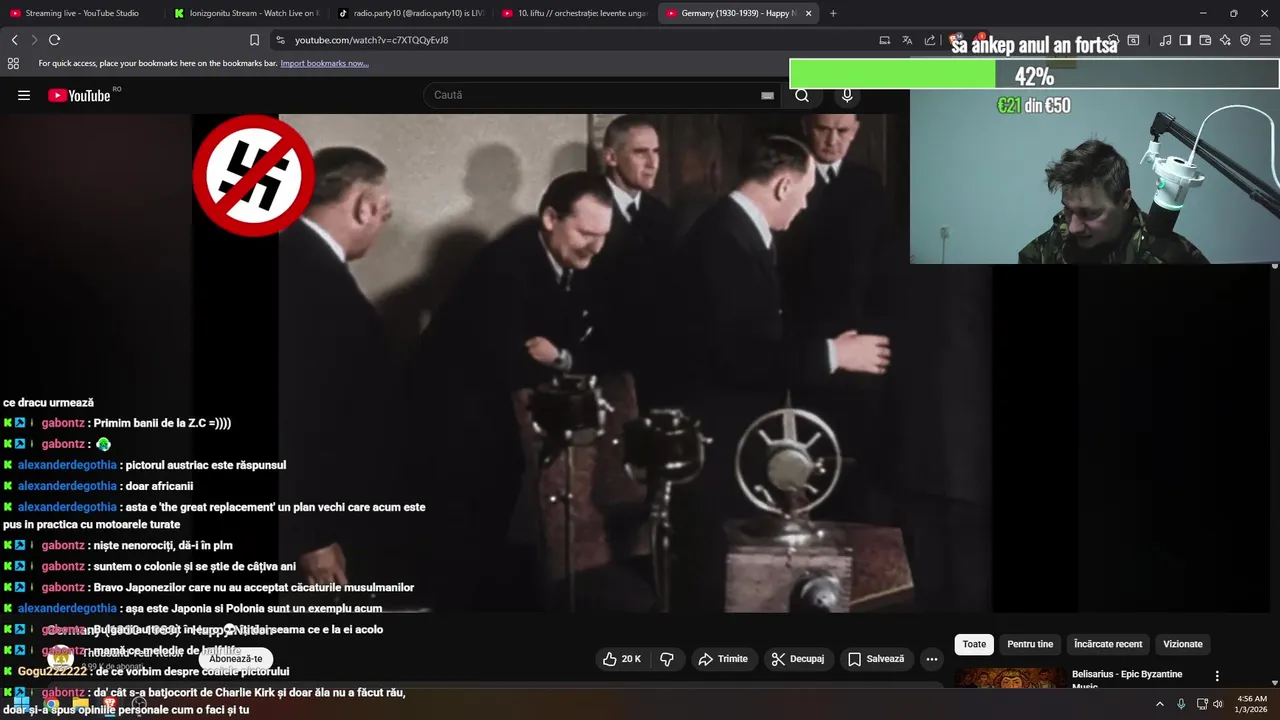Open the on-screen keyboard icon in search
The height and width of the screenshot is (720, 1280).
point(767,95)
